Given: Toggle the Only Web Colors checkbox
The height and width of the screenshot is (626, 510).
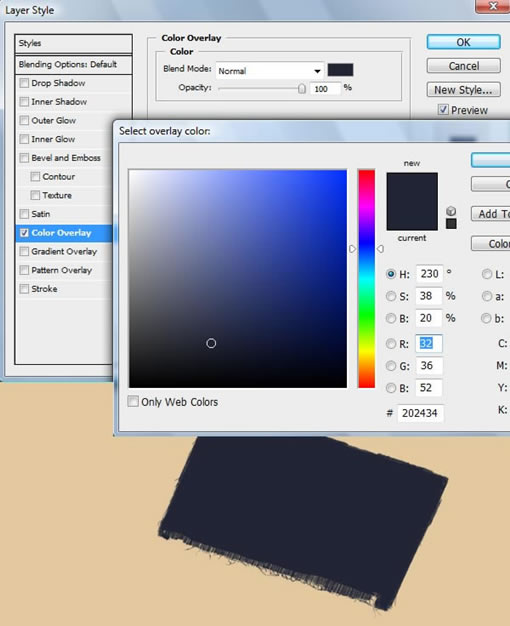Looking at the screenshot, I should tap(133, 401).
